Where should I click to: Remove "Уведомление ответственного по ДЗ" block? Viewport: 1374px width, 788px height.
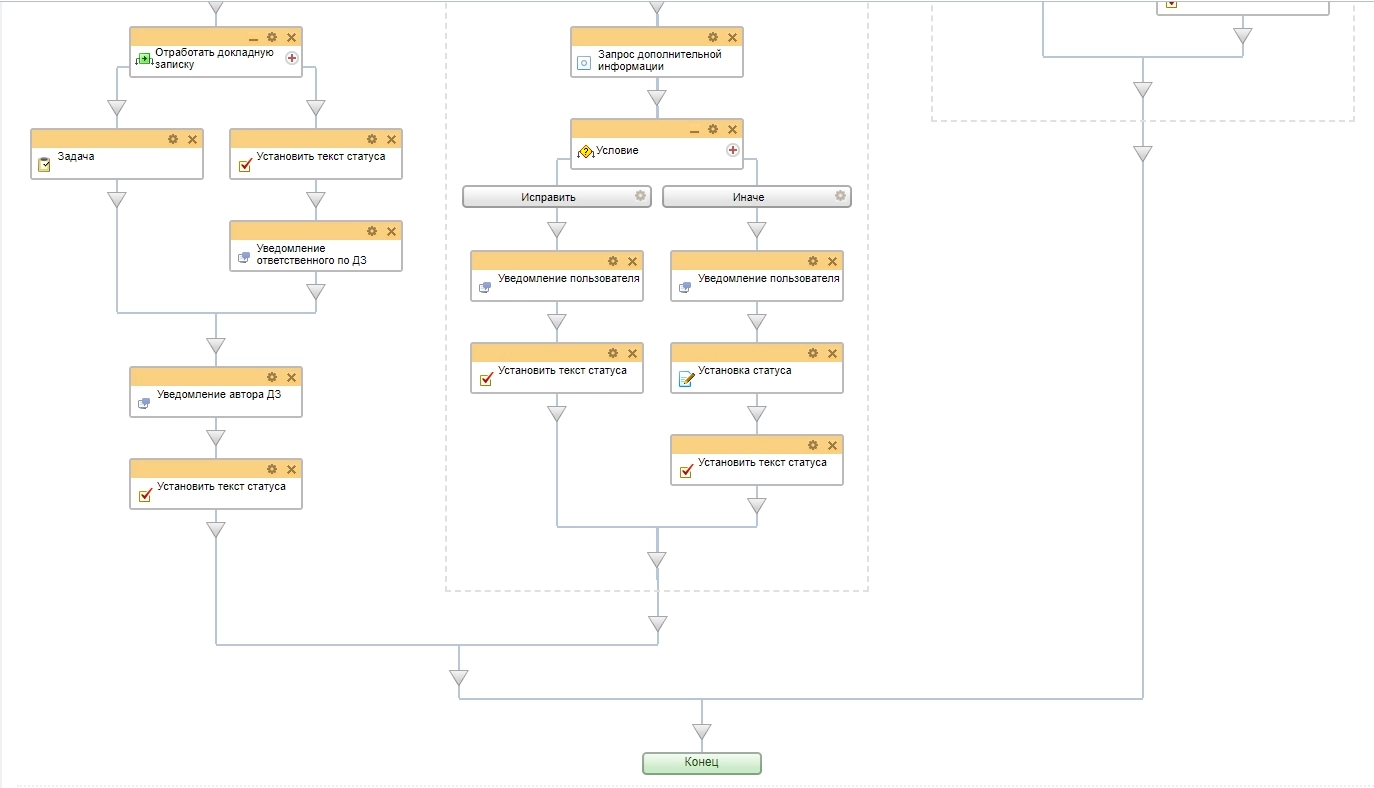(391, 232)
